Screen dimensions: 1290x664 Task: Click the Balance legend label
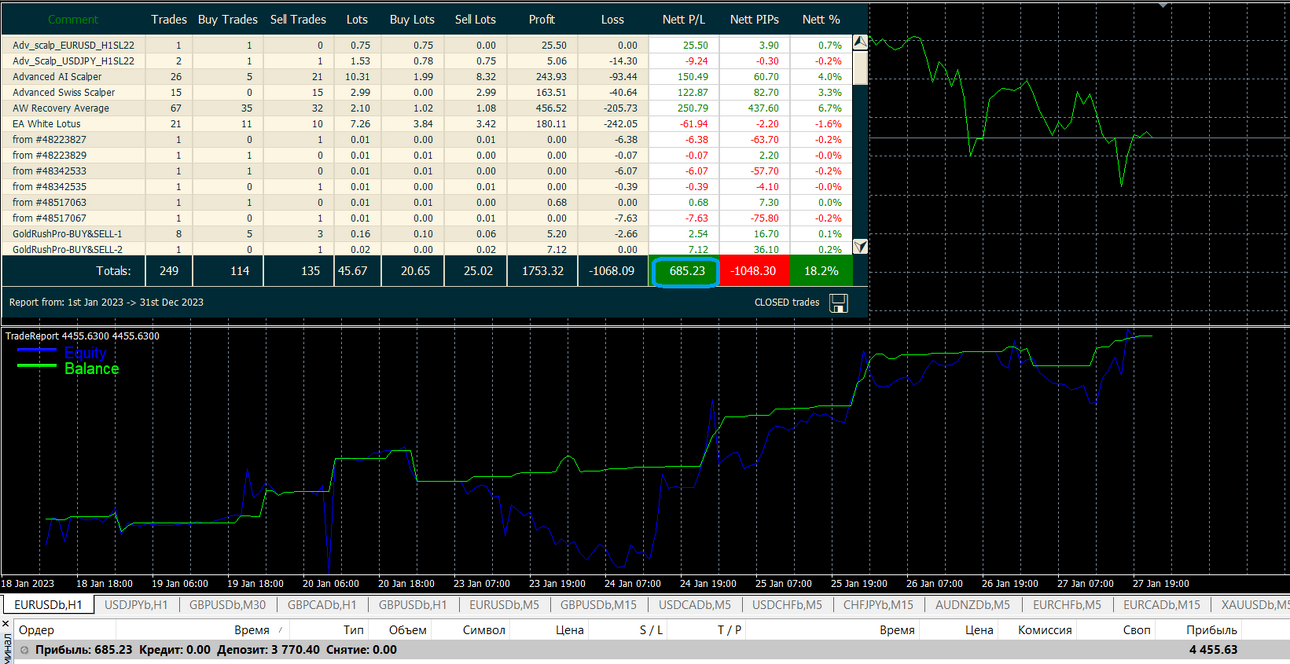pos(91,369)
